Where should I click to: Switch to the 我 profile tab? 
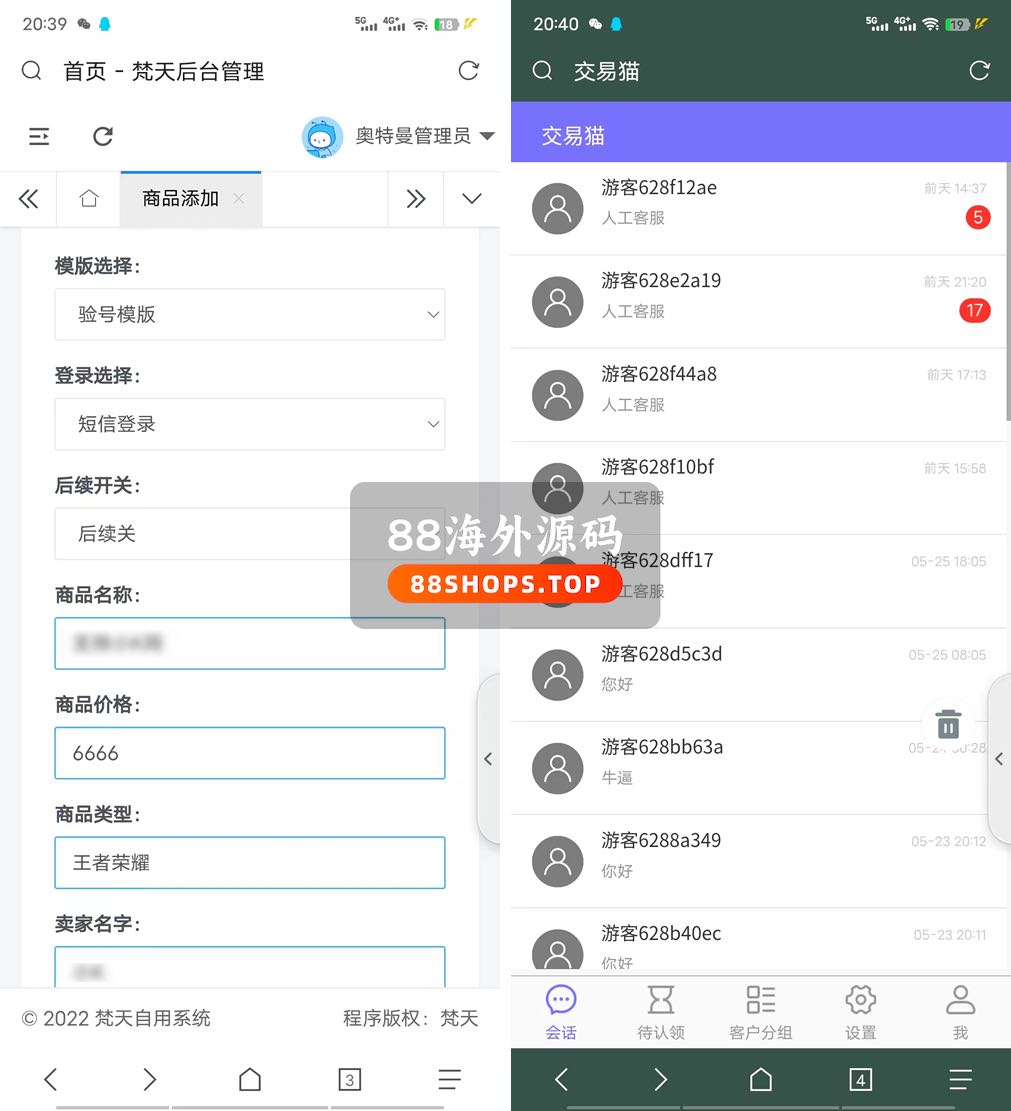960,1010
